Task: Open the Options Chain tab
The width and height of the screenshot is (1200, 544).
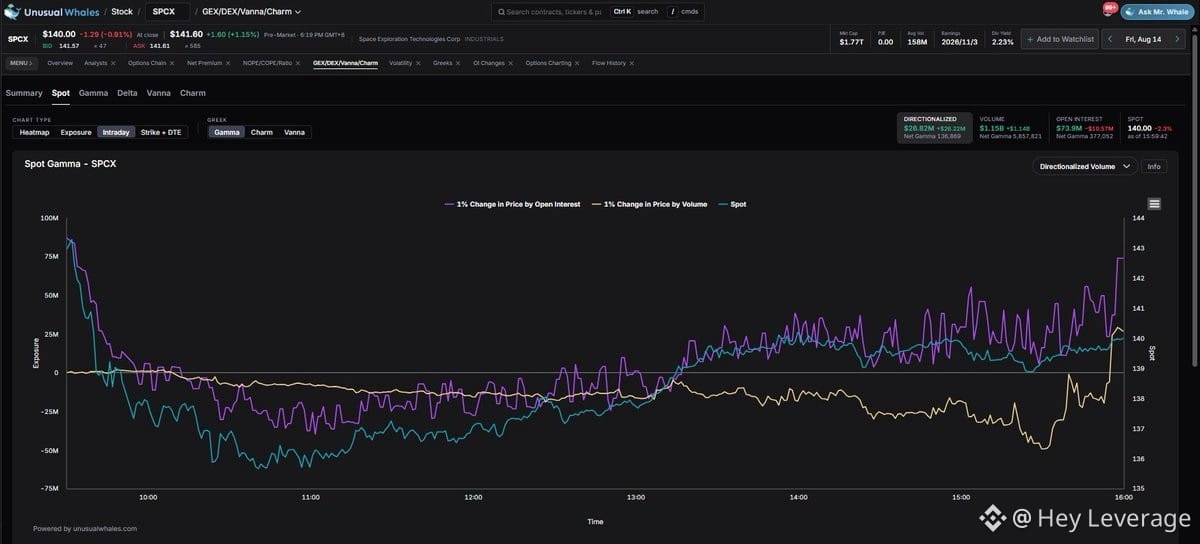Action: pos(147,63)
